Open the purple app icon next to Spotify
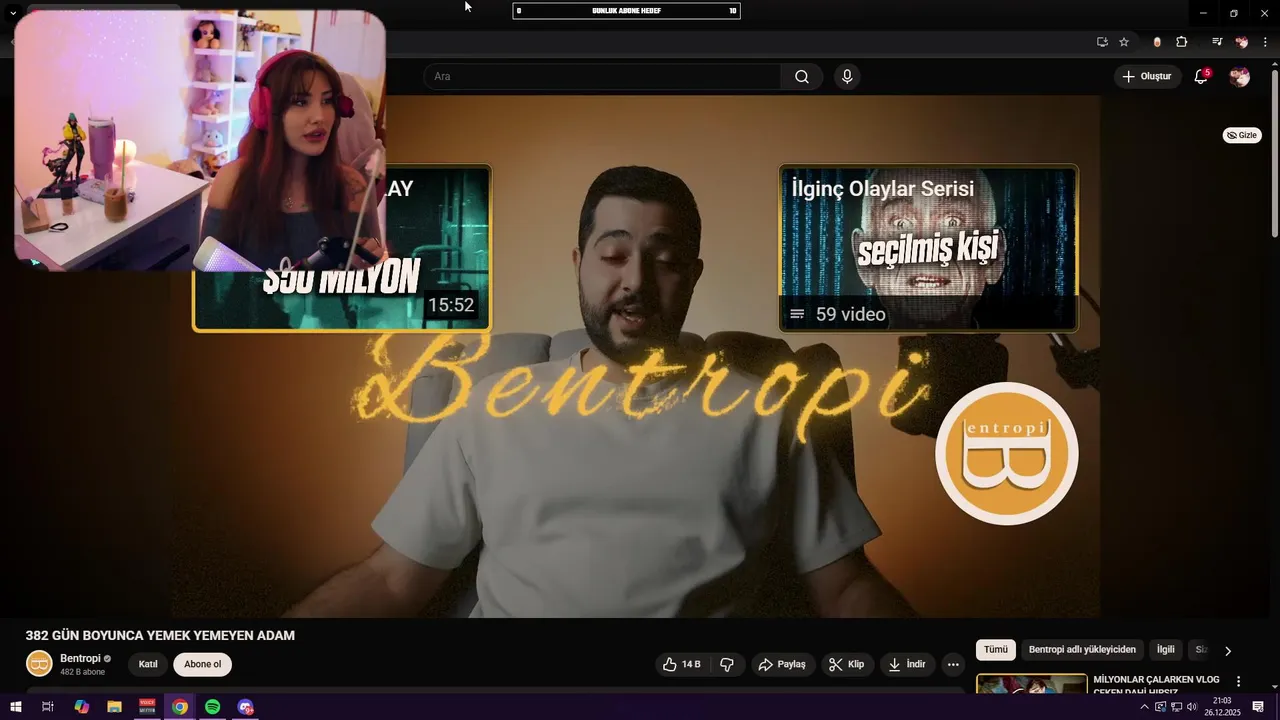 (x=246, y=707)
